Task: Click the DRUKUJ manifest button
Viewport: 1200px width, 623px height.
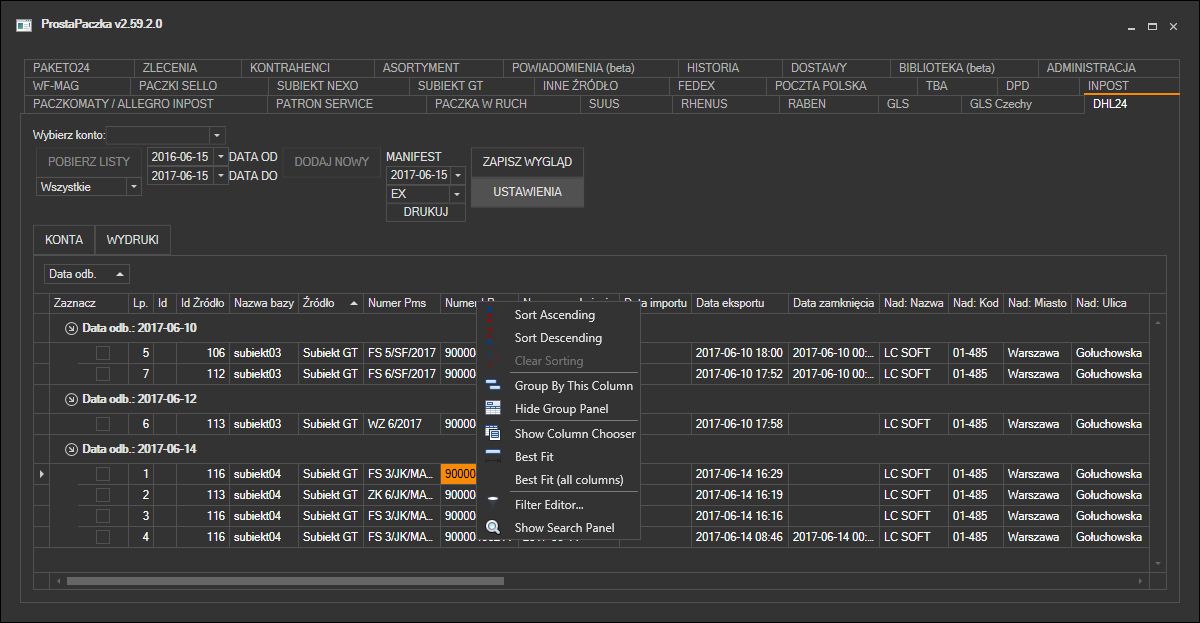Action: [426, 212]
